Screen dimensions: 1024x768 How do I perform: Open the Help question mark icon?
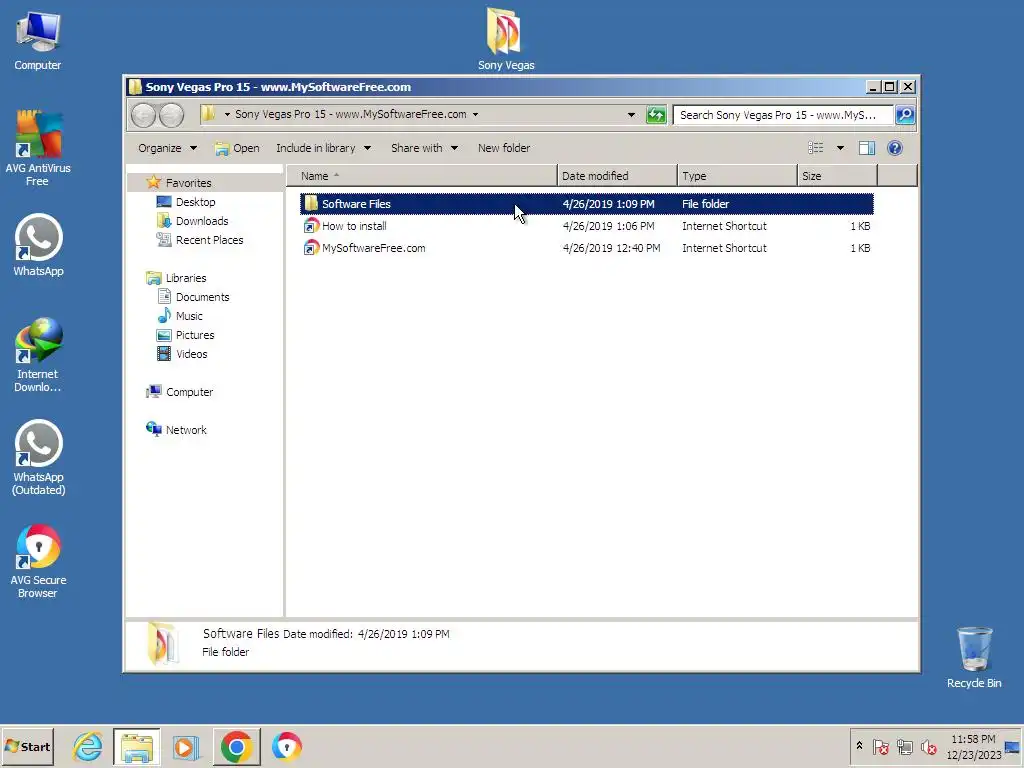[x=895, y=148]
